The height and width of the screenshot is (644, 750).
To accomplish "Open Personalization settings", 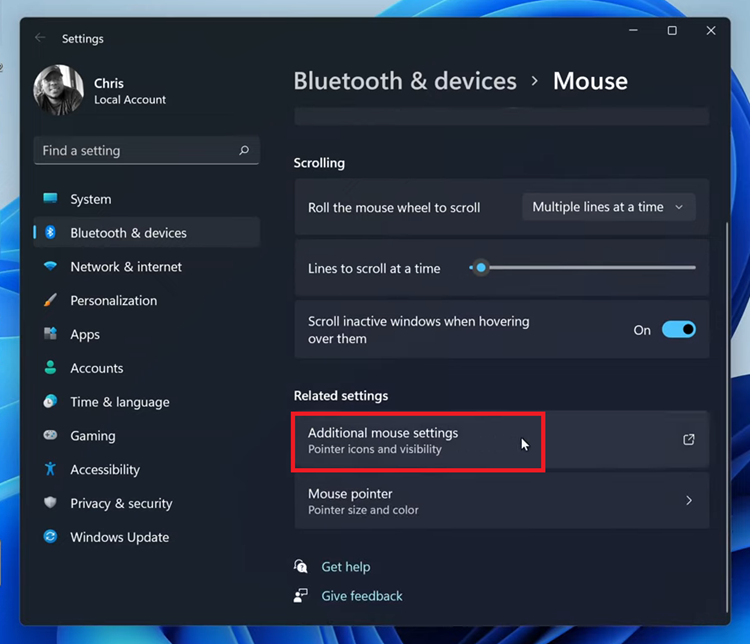I will (x=147, y=300).
